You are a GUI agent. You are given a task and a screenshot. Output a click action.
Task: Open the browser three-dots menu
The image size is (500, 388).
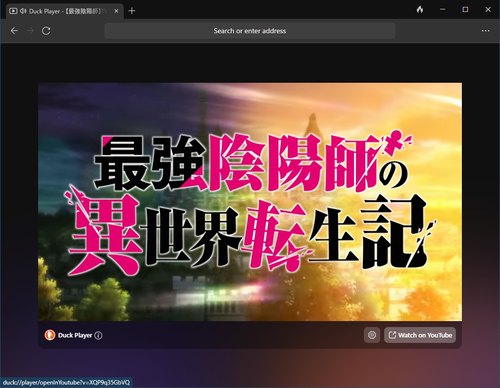[x=485, y=31]
